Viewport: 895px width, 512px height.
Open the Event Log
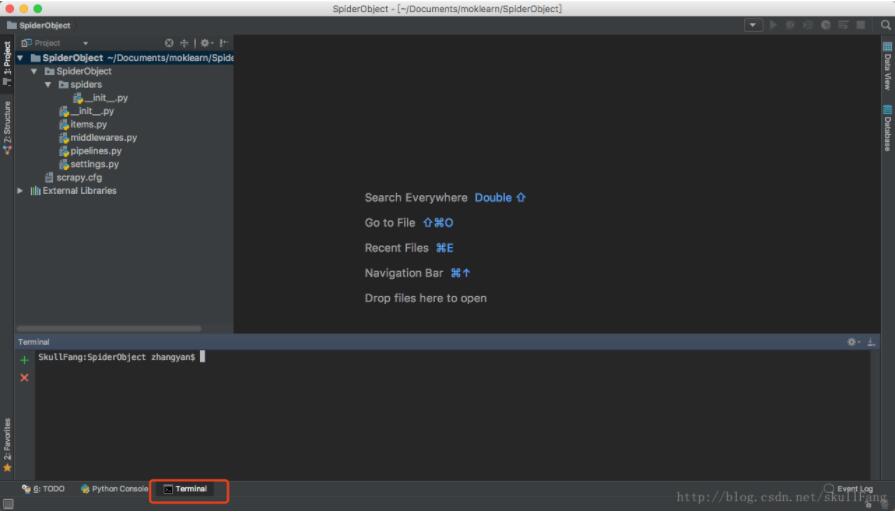[849, 489]
